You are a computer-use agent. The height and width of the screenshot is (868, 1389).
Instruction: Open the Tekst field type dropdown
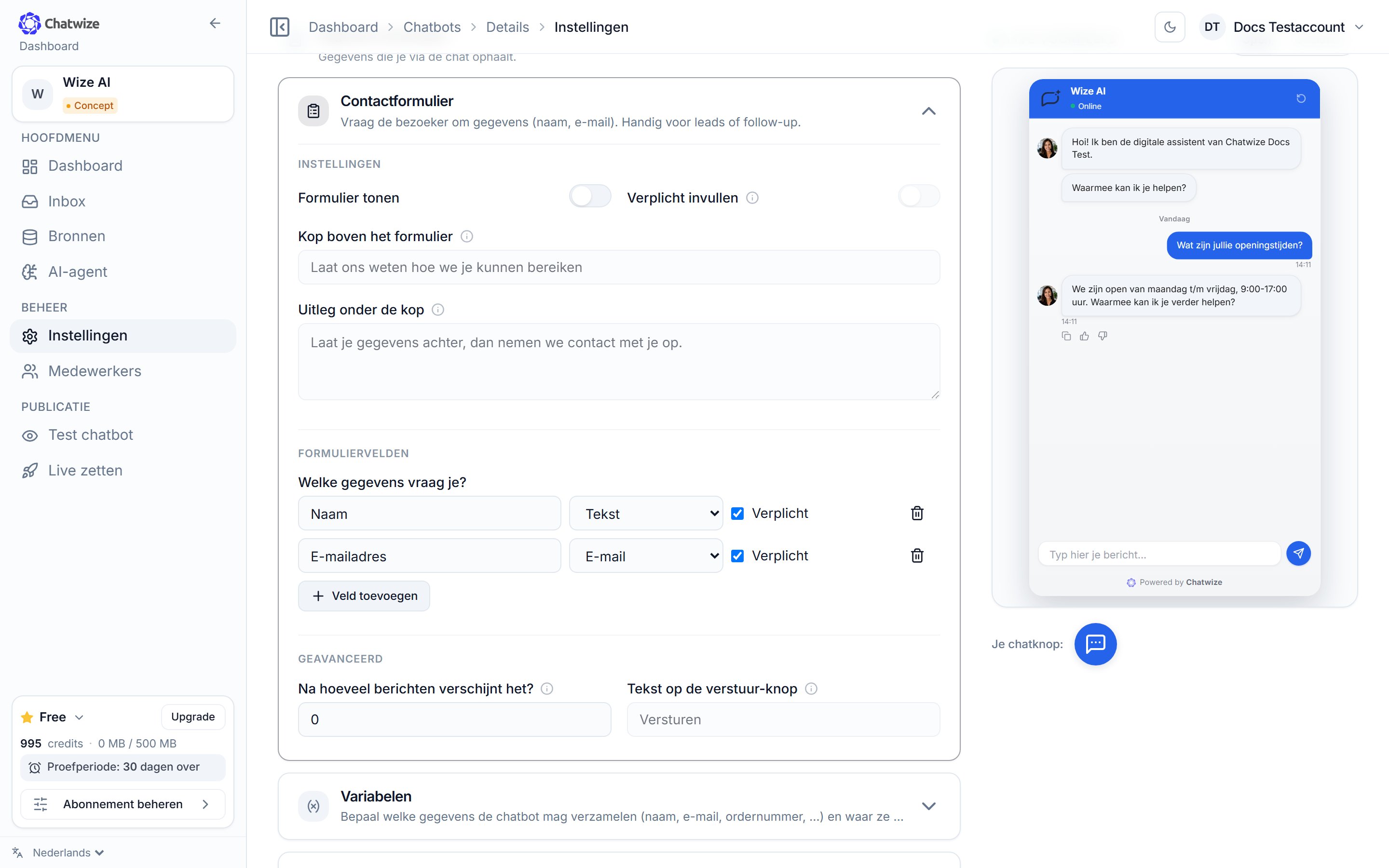pos(646,514)
